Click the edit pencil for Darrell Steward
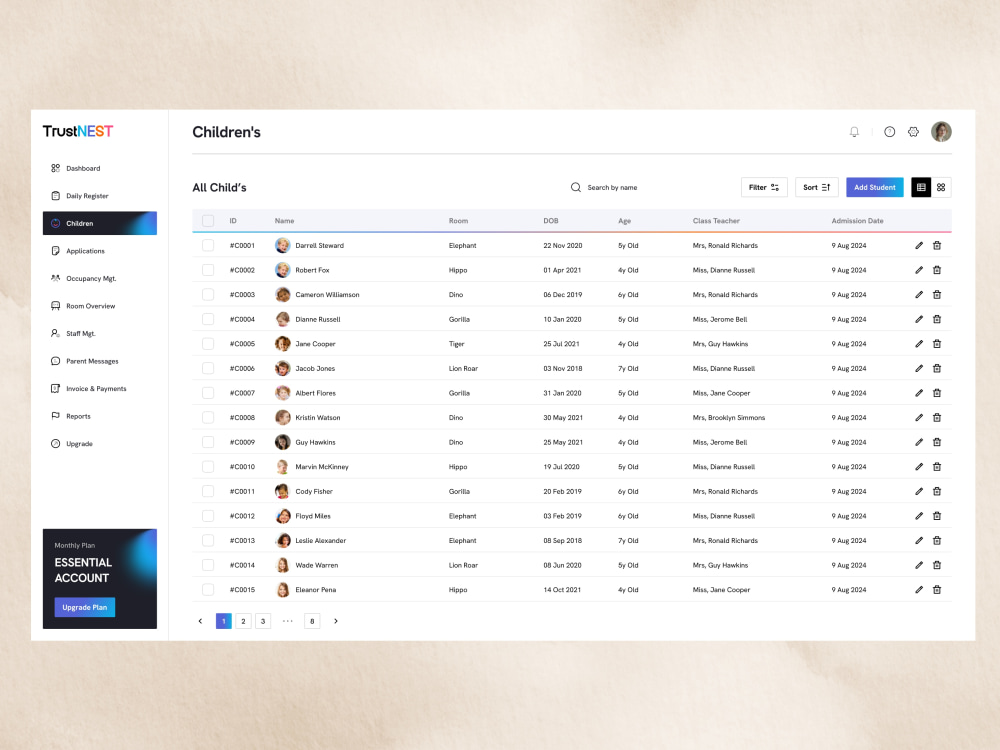Viewport: 1000px width, 750px height. [919, 245]
